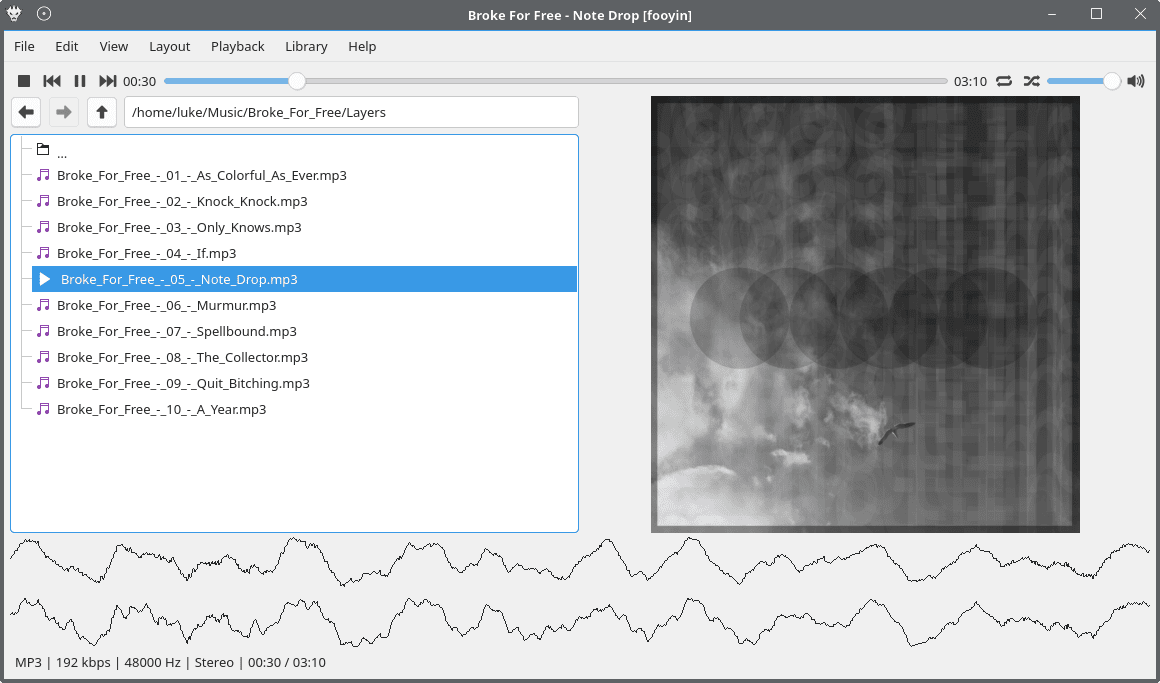Click the elapsed time 00:30 label
The image size is (1160, 683).
(x=139, y=81)
